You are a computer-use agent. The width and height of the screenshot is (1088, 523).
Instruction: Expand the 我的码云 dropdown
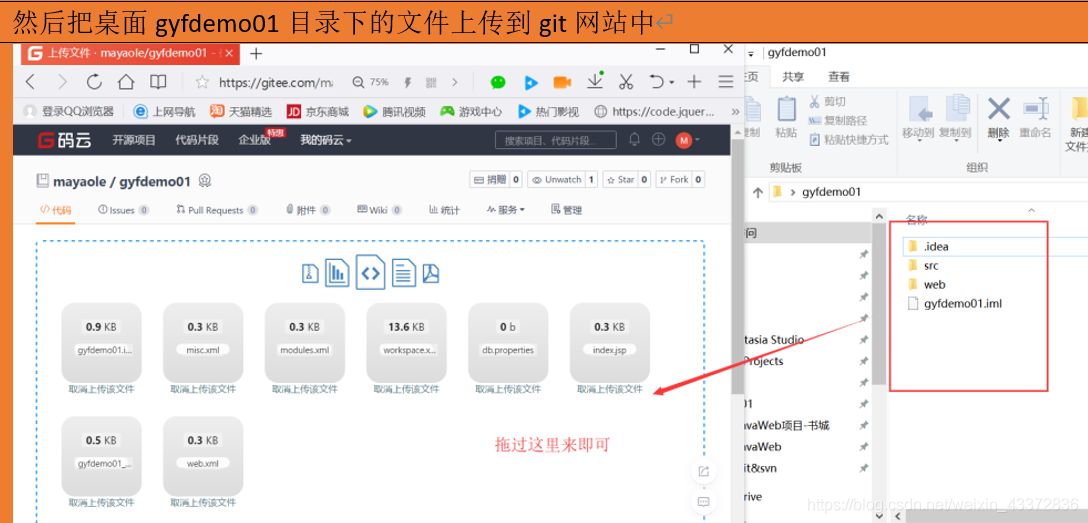(325, 140)
